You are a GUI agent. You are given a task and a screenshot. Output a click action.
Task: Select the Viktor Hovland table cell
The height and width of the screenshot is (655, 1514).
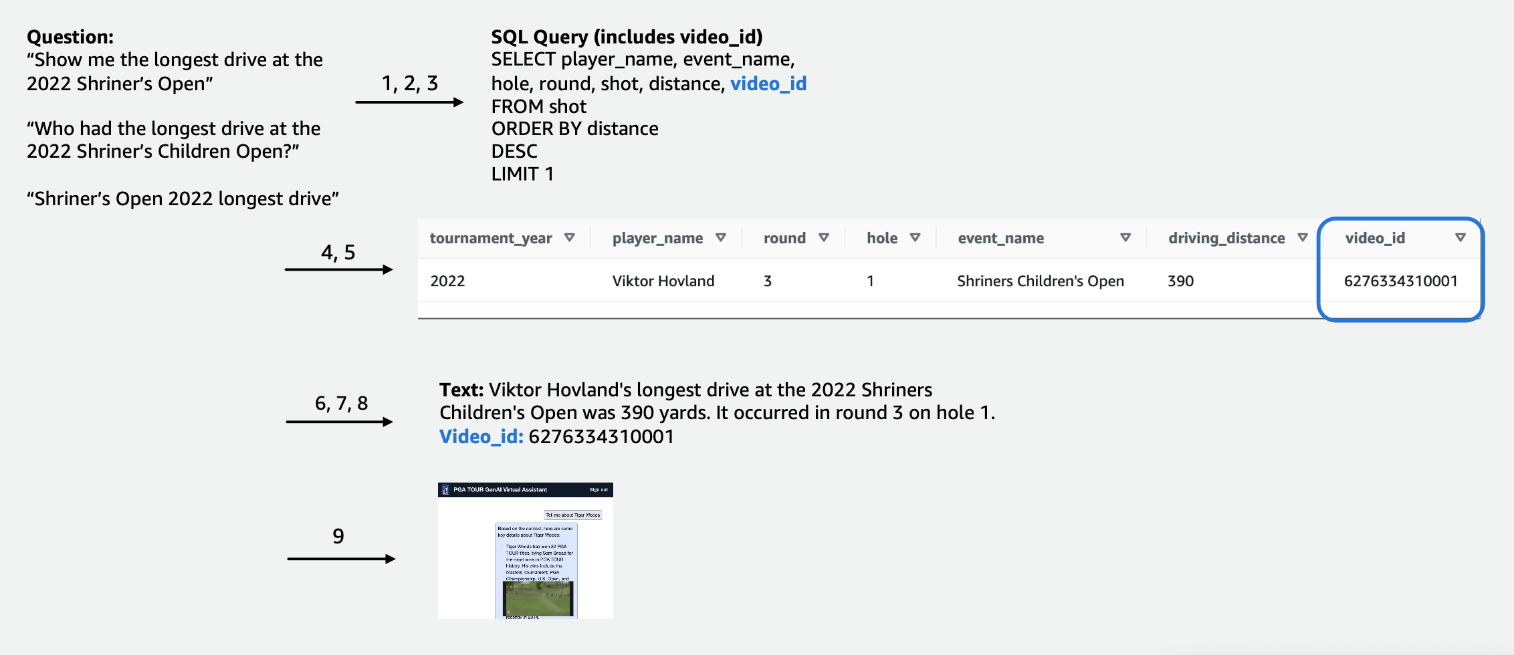click(663, 281)
